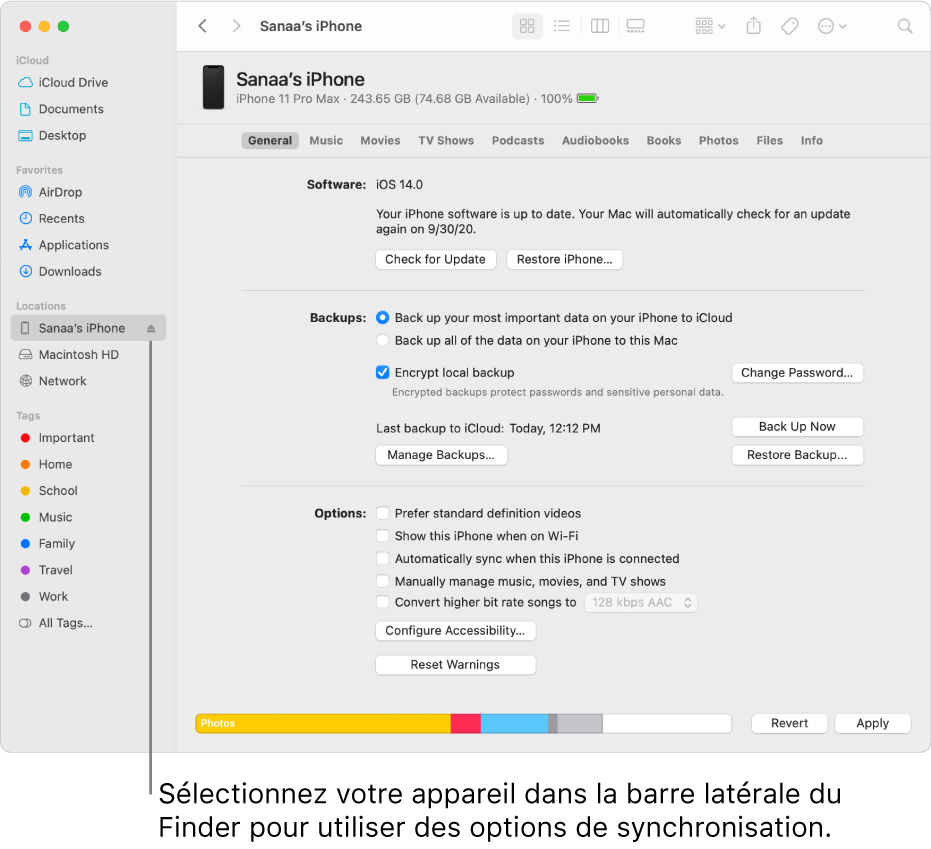Enable Manually manage music, movies, TV
This screenshot has height=849, width=931.
pyautogui.click(x=383, y=581)
